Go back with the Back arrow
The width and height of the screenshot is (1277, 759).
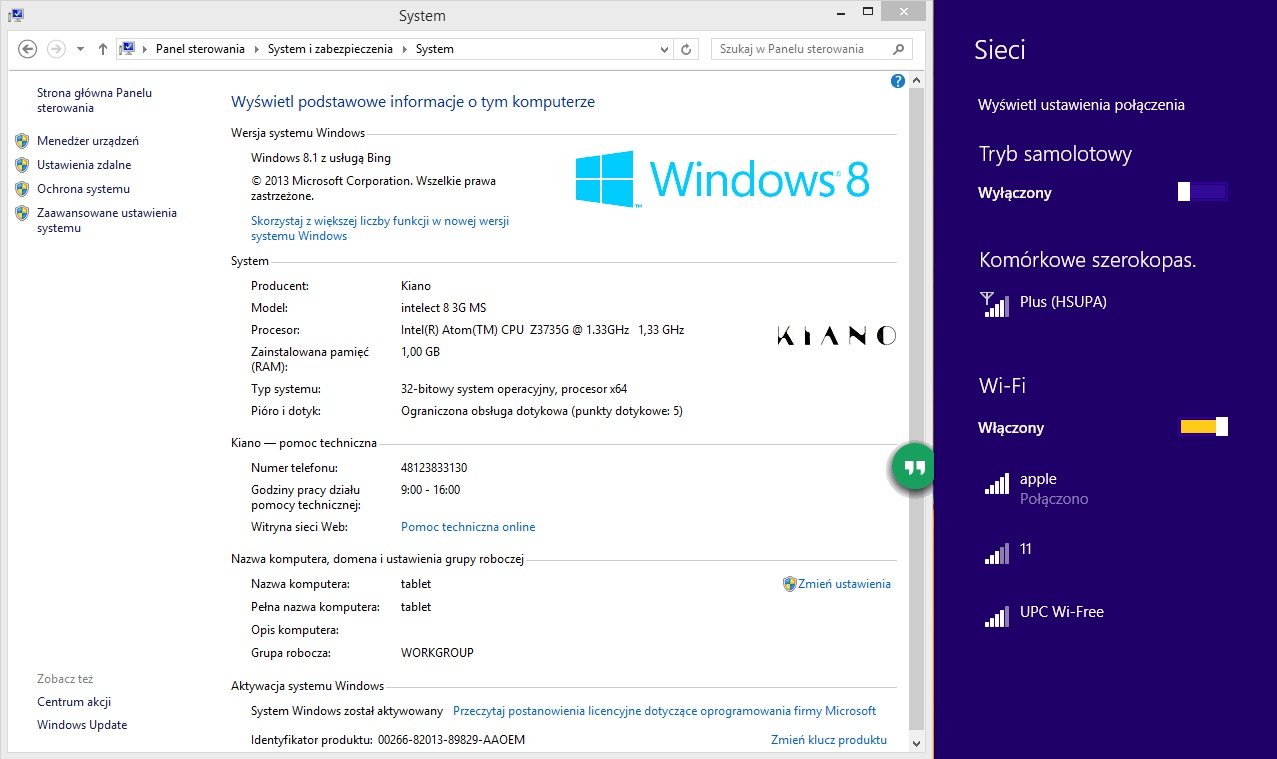point(28,49)
